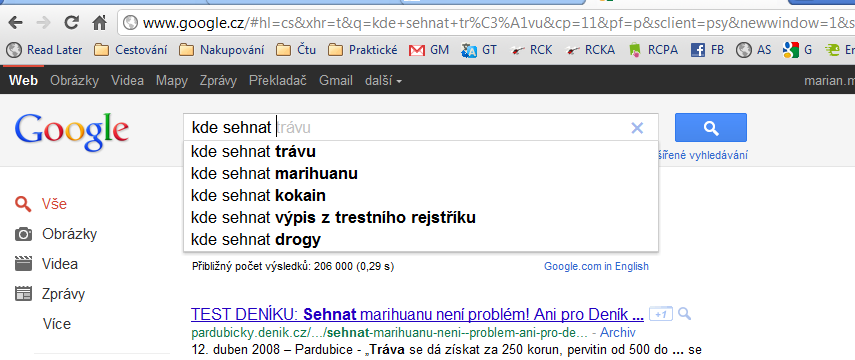The image size is (855, 360).
Task: Click the browser forward arrow
Action: 43,22
